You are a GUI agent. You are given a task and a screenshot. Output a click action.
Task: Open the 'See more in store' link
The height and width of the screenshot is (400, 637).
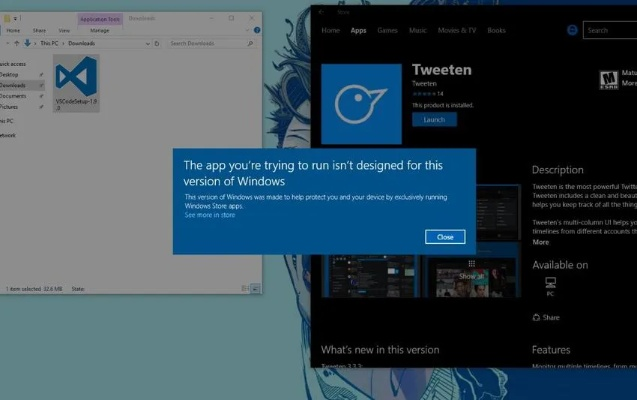[210, 215]
